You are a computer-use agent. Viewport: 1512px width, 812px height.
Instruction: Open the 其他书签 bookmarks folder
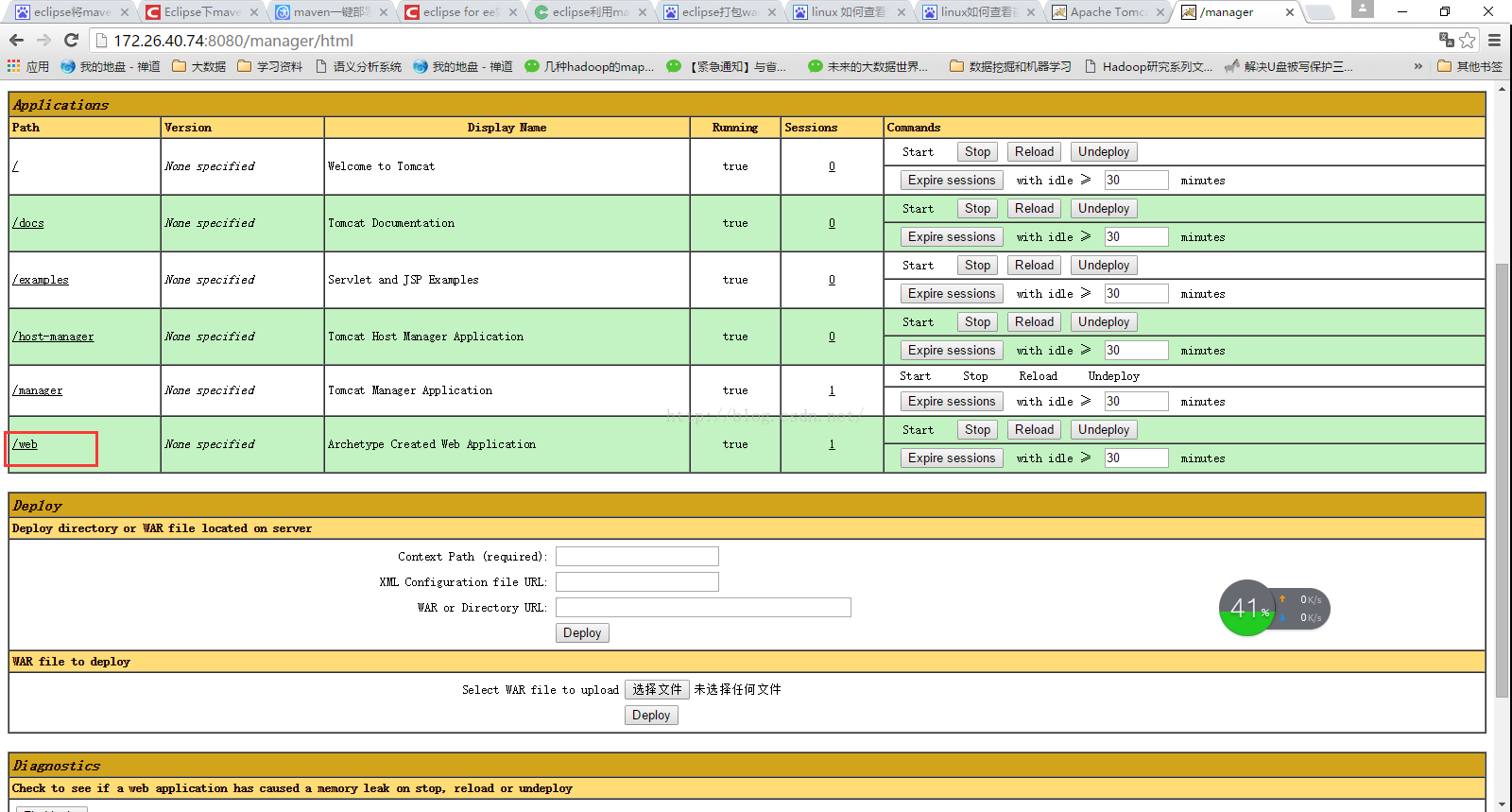[1469, 66]
